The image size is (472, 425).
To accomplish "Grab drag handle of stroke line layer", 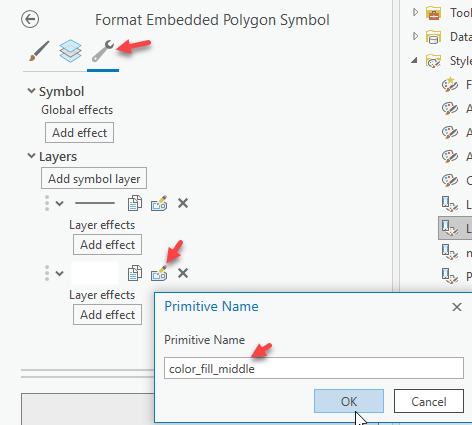I will point(47,203).
